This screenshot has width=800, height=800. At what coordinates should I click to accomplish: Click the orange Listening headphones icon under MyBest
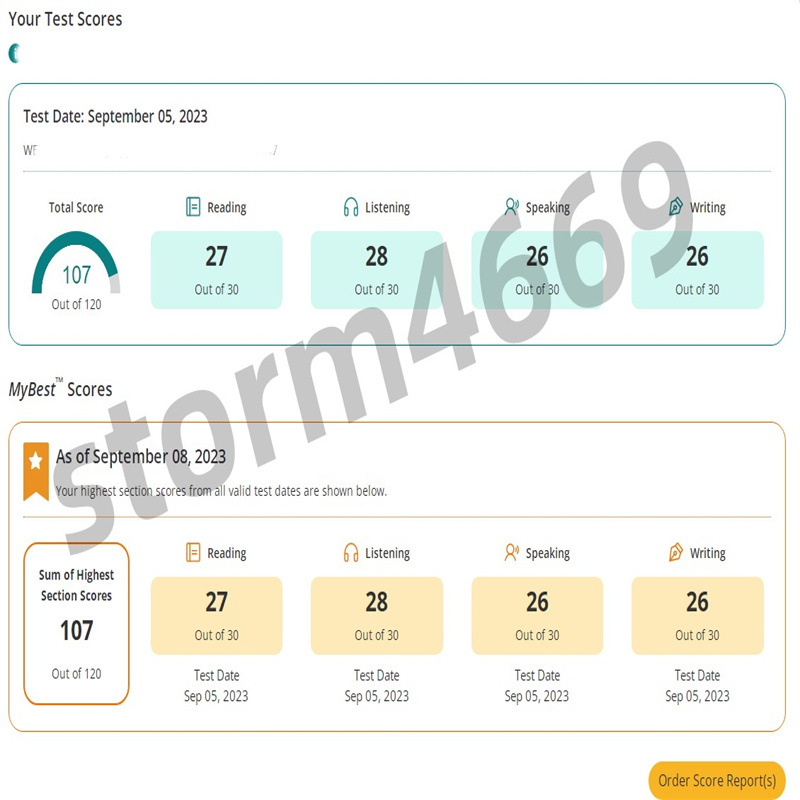click(351, 552)
